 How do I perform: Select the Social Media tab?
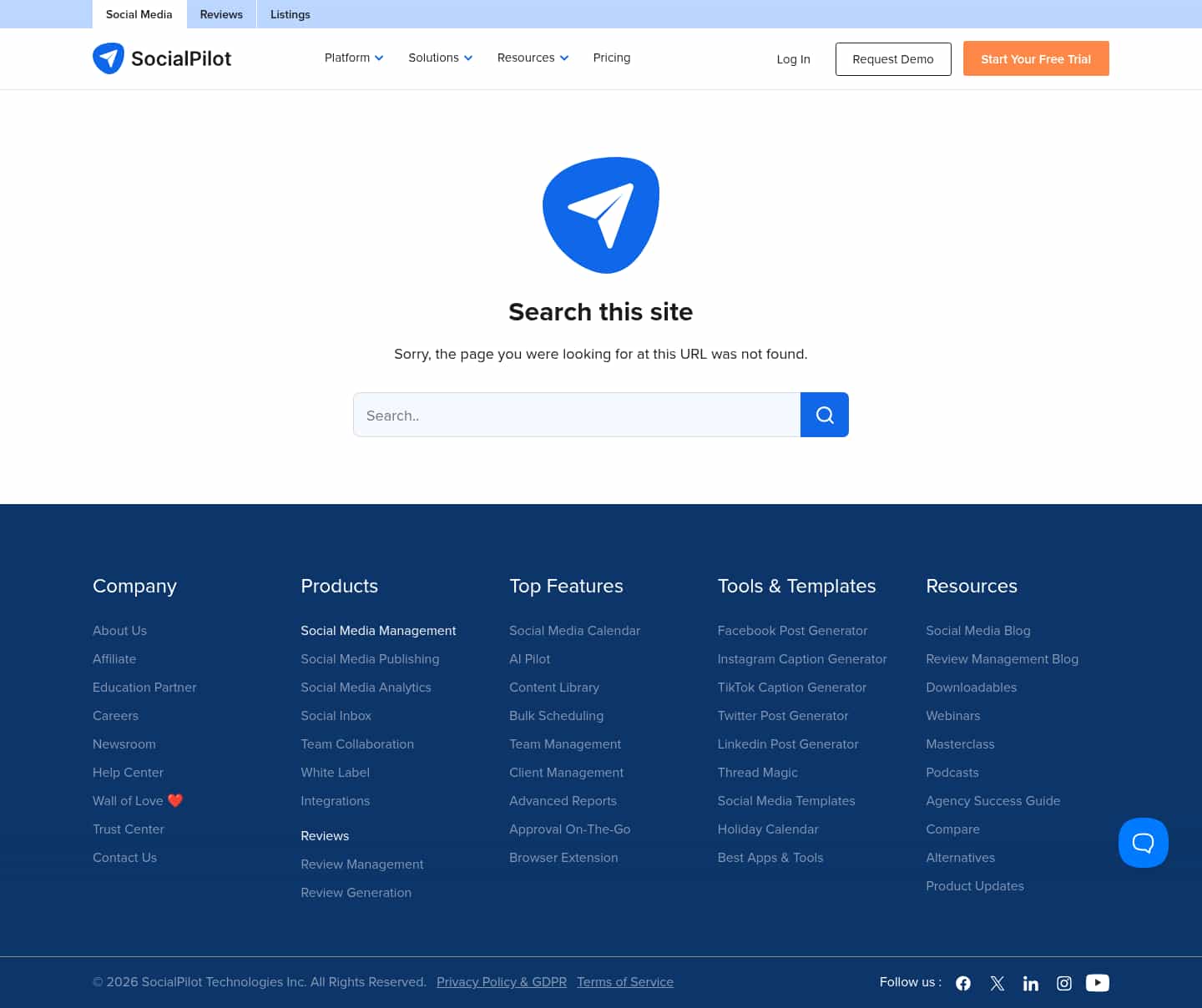click(139, 14)
